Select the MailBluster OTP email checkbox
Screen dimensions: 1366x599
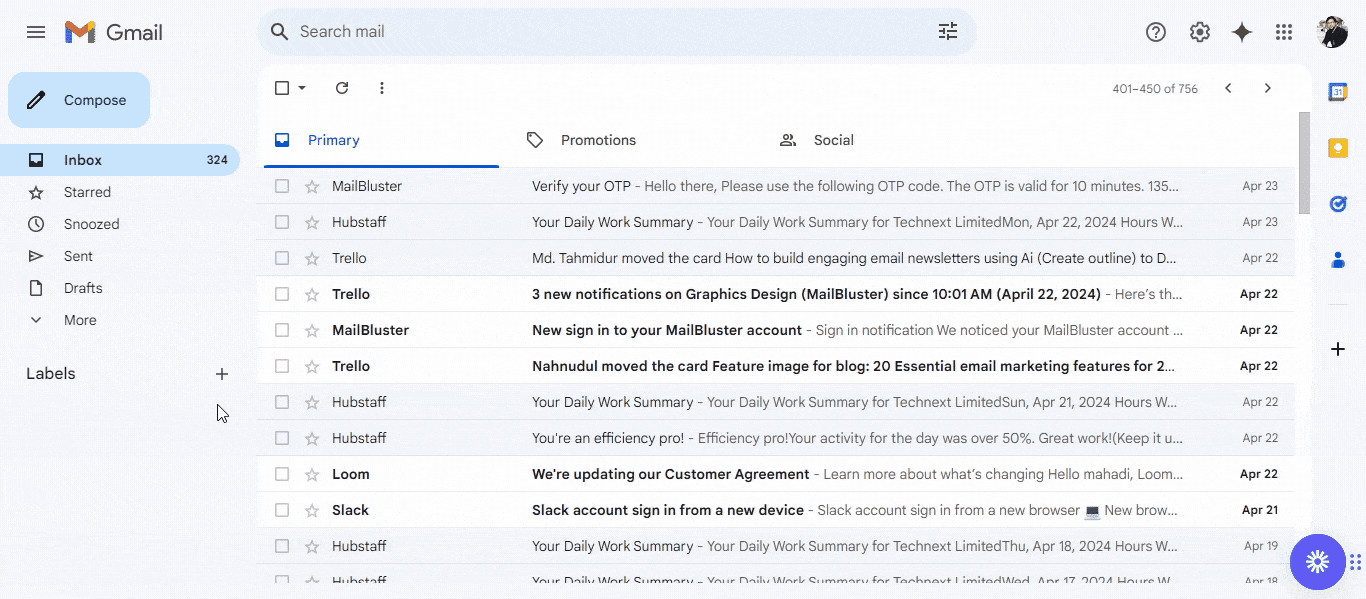pyautogui.click(x=281, y=185)
